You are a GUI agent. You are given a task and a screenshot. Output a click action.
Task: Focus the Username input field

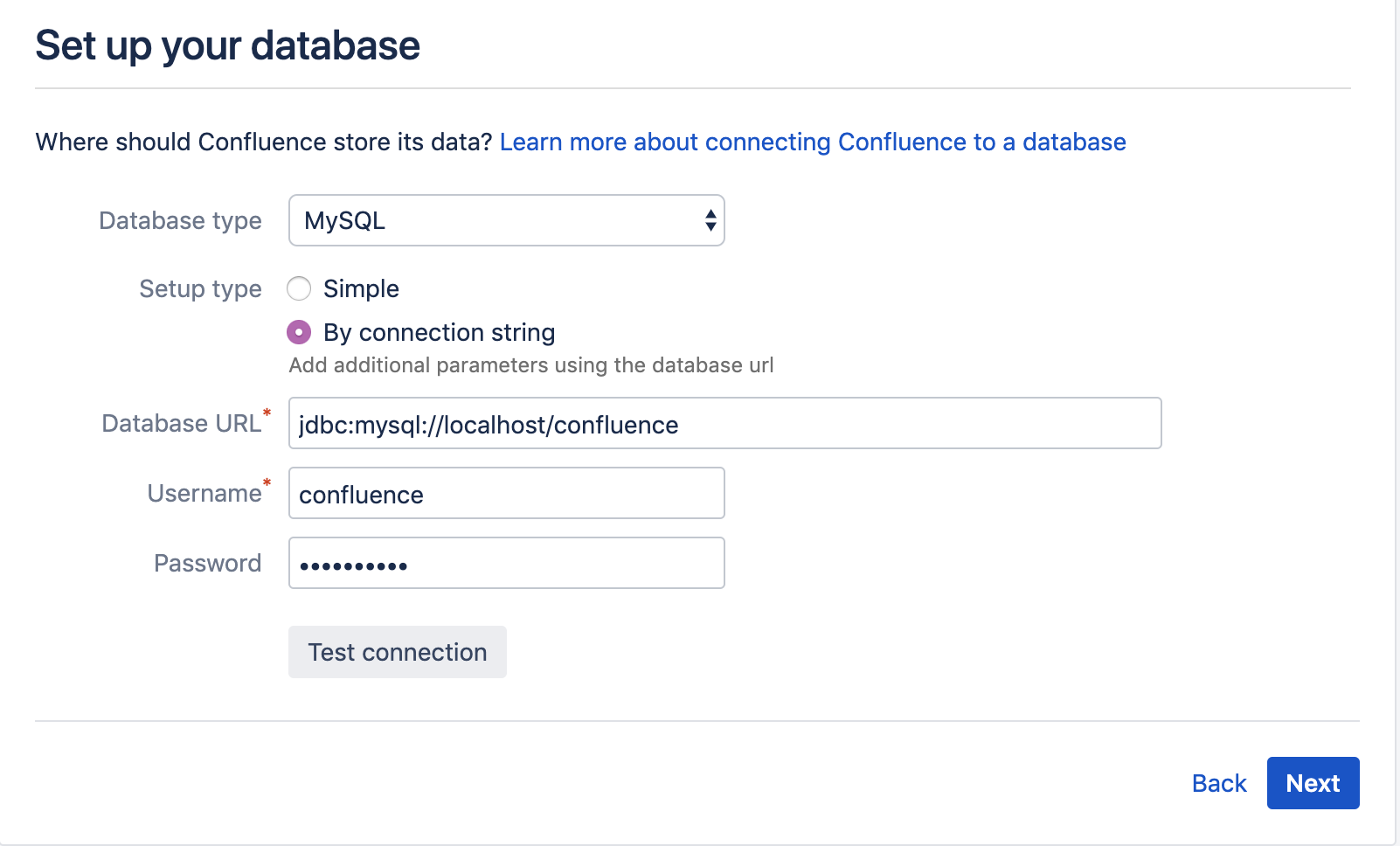pos(507,494)
